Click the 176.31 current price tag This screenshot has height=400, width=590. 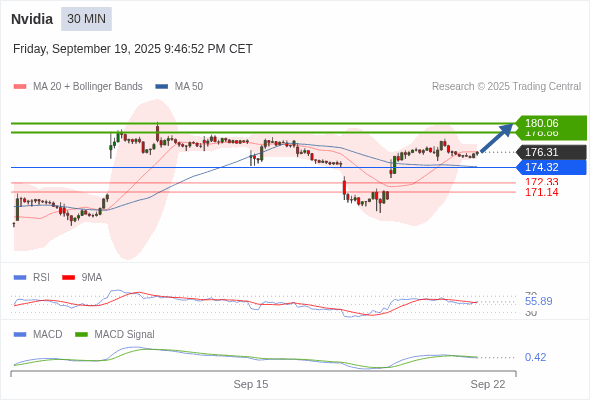(551, 152)
